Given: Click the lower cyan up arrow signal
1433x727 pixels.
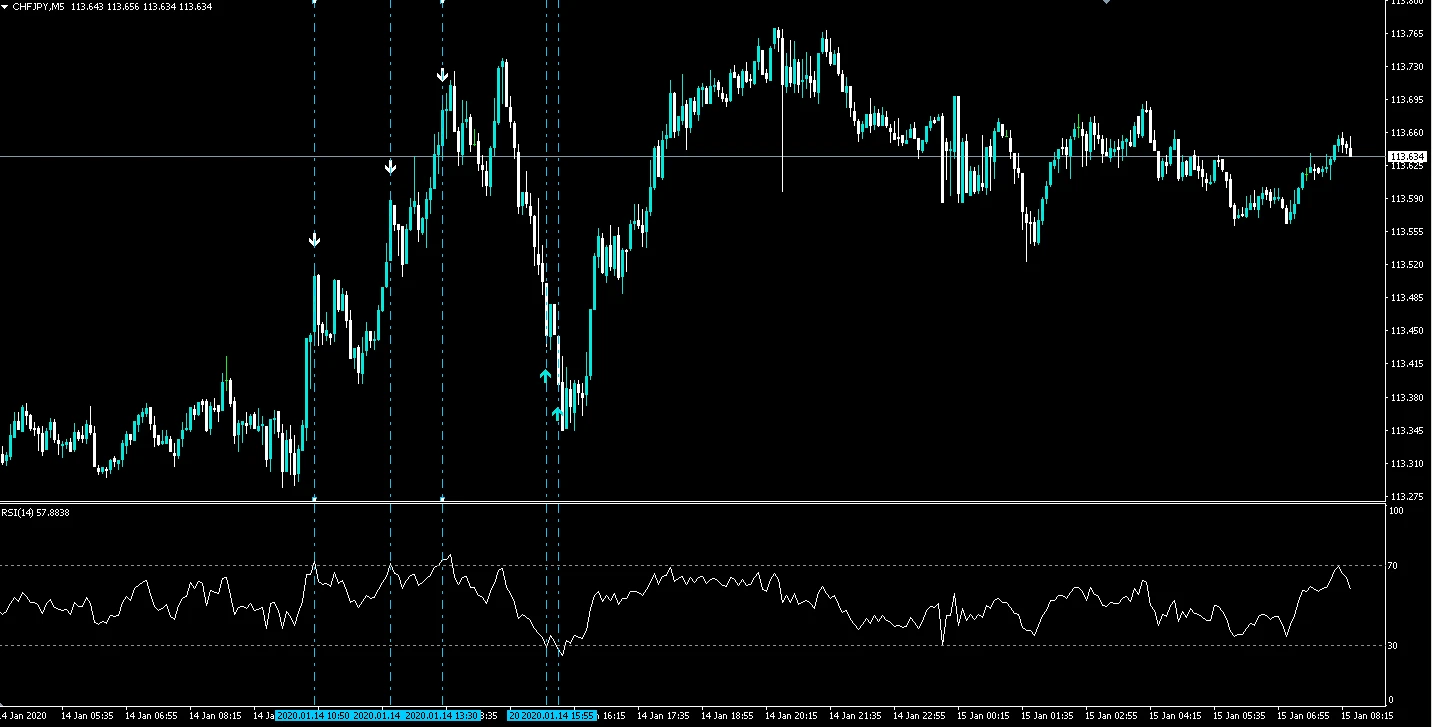Looking at the screenshot, I should tap(557, 412).
